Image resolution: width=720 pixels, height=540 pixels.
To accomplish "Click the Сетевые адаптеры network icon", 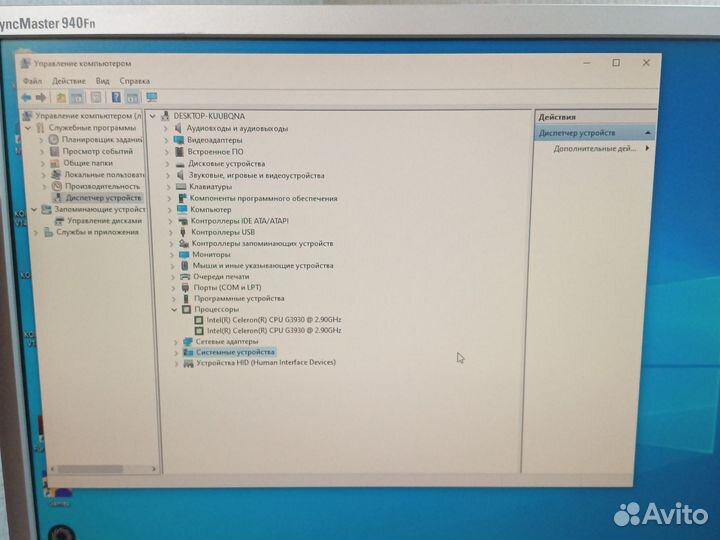I will (187, 342).
